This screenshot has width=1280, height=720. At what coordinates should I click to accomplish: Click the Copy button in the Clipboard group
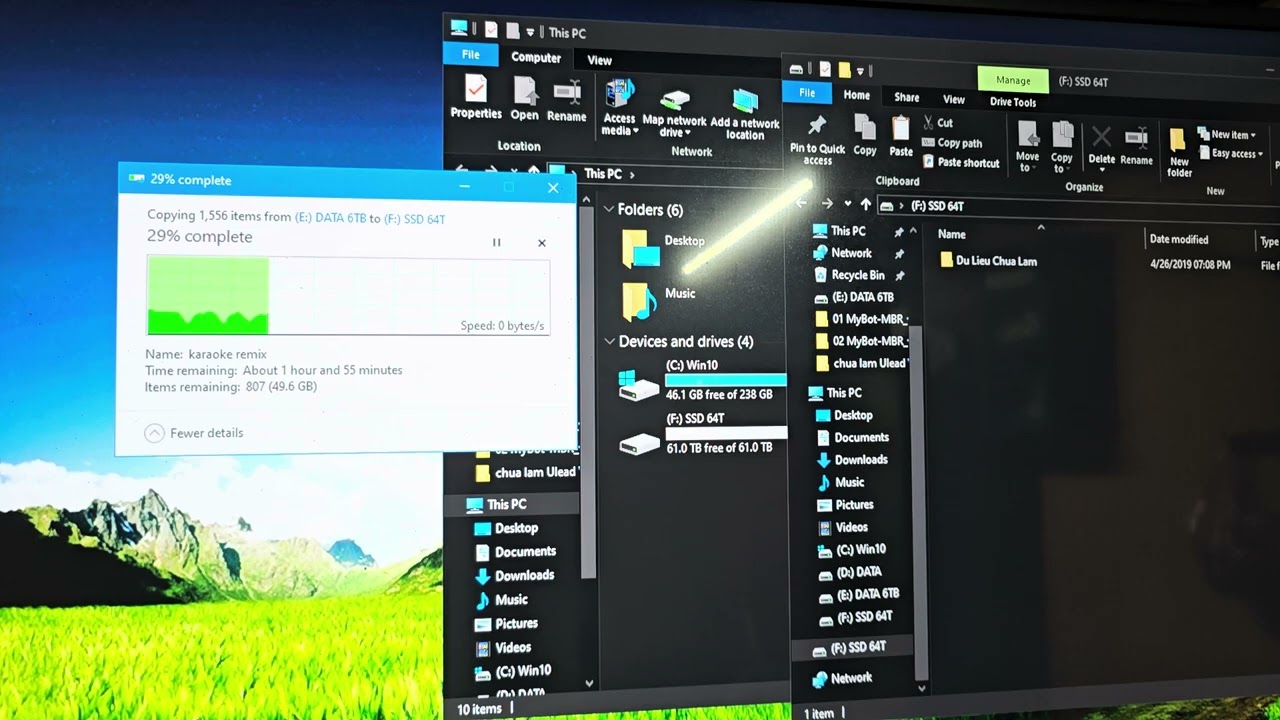865,136
